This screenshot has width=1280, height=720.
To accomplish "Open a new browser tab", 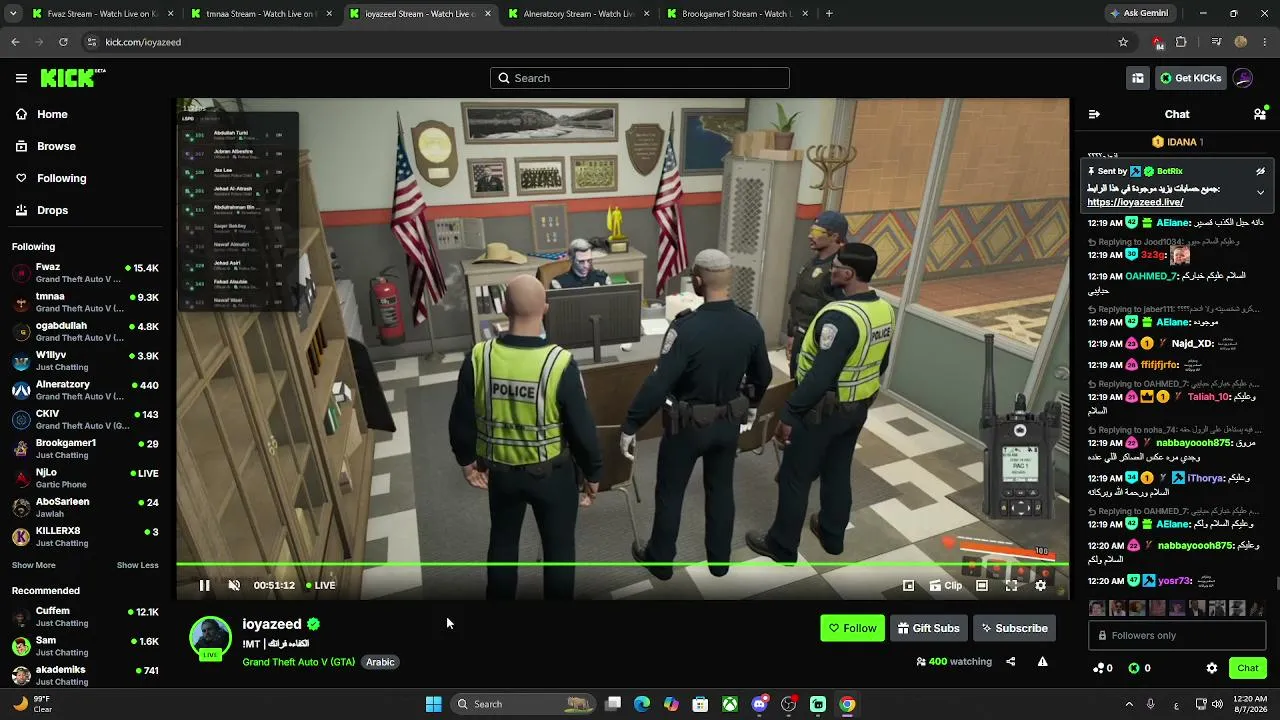I will click(829, 14).
